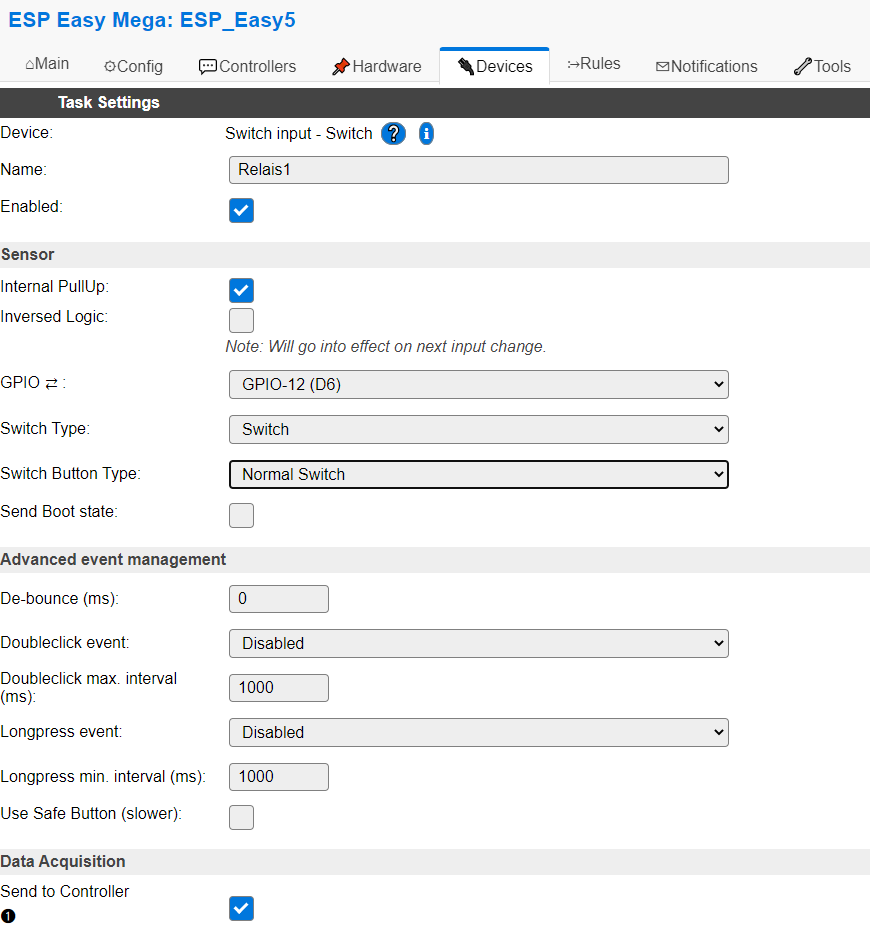Viewport: 870px width, 927px height.
Task: Click the 'Send to Controller' label
Action: (x=65, y=892)
